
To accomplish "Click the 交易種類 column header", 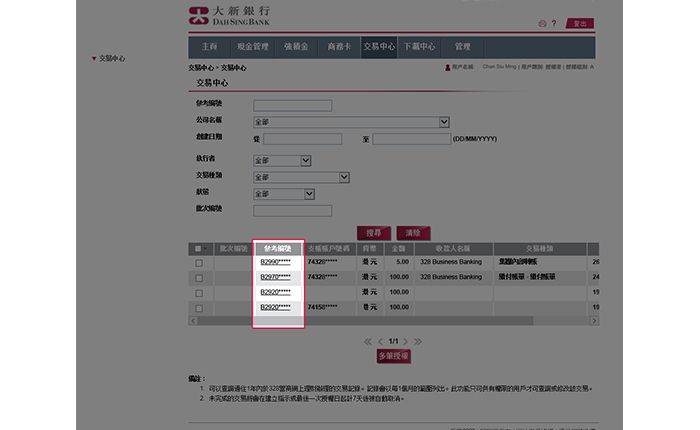I will [539, 249].
